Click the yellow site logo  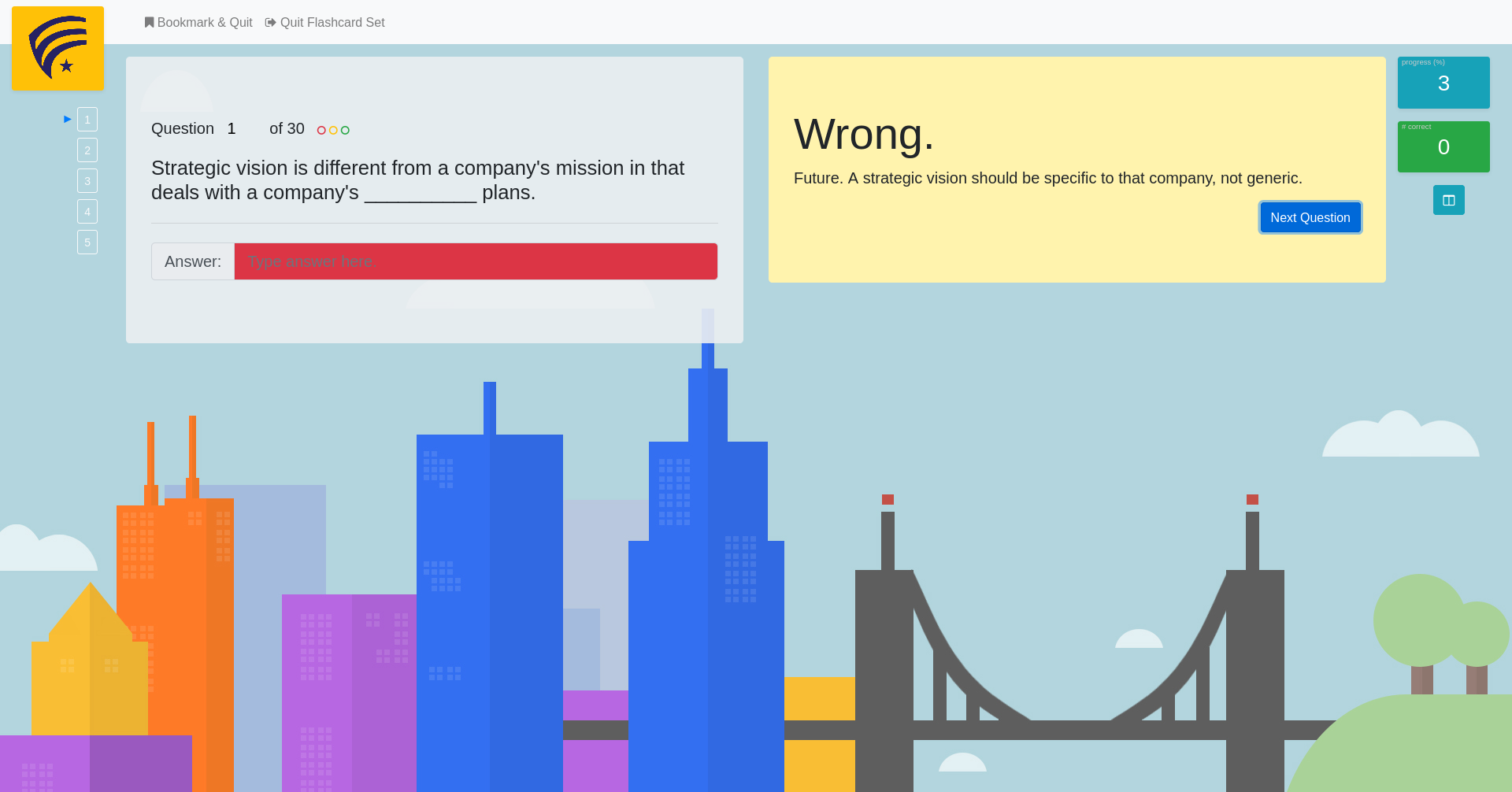click(57, 49)
